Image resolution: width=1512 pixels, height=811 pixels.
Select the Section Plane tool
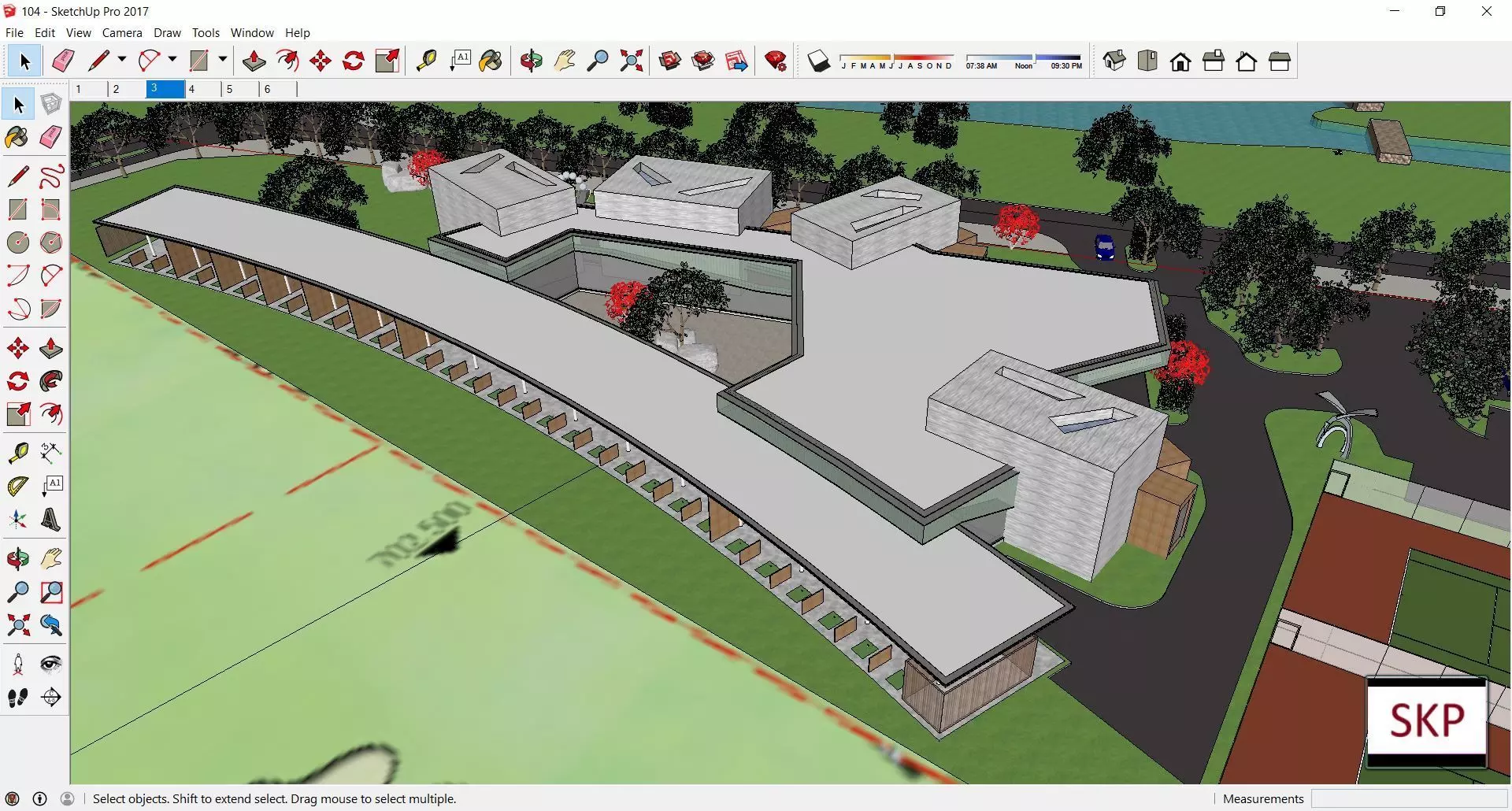[x=51, y=697]
